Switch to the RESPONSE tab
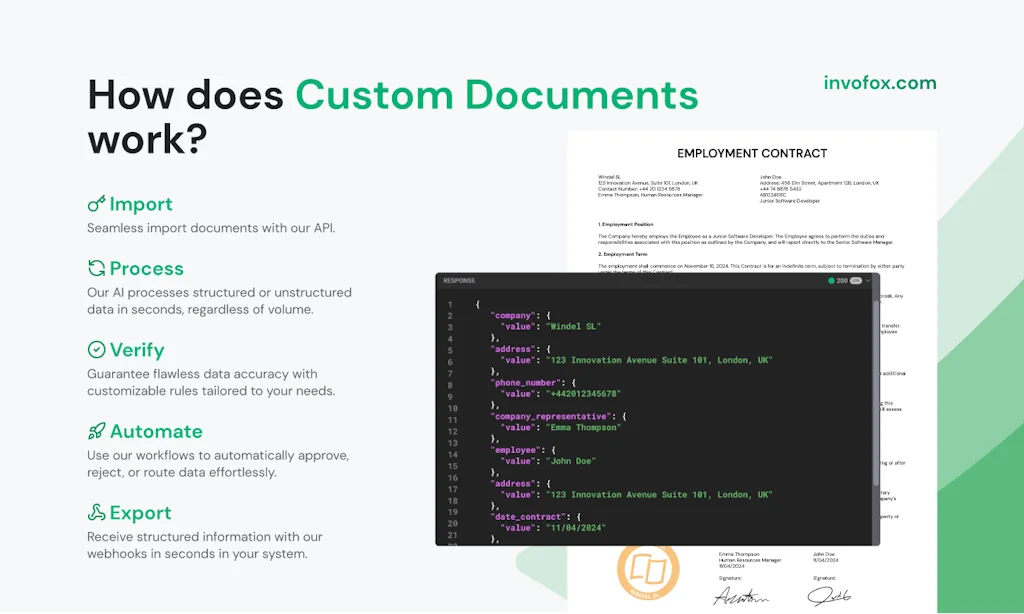The image size is (1024, 614). coord(459,280)
